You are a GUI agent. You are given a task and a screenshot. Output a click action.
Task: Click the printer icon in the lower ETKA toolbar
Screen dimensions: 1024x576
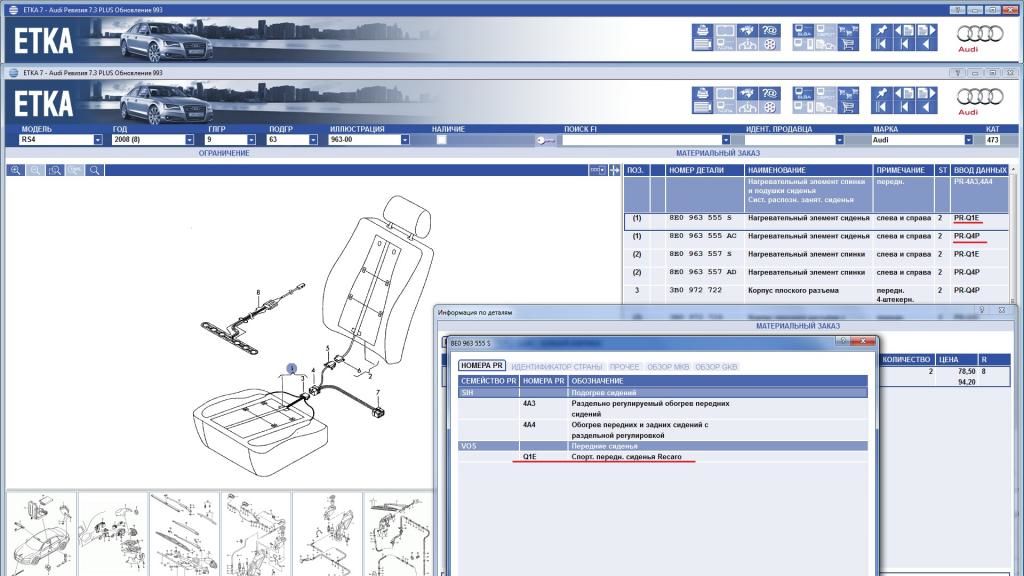[x=702, y=93]
